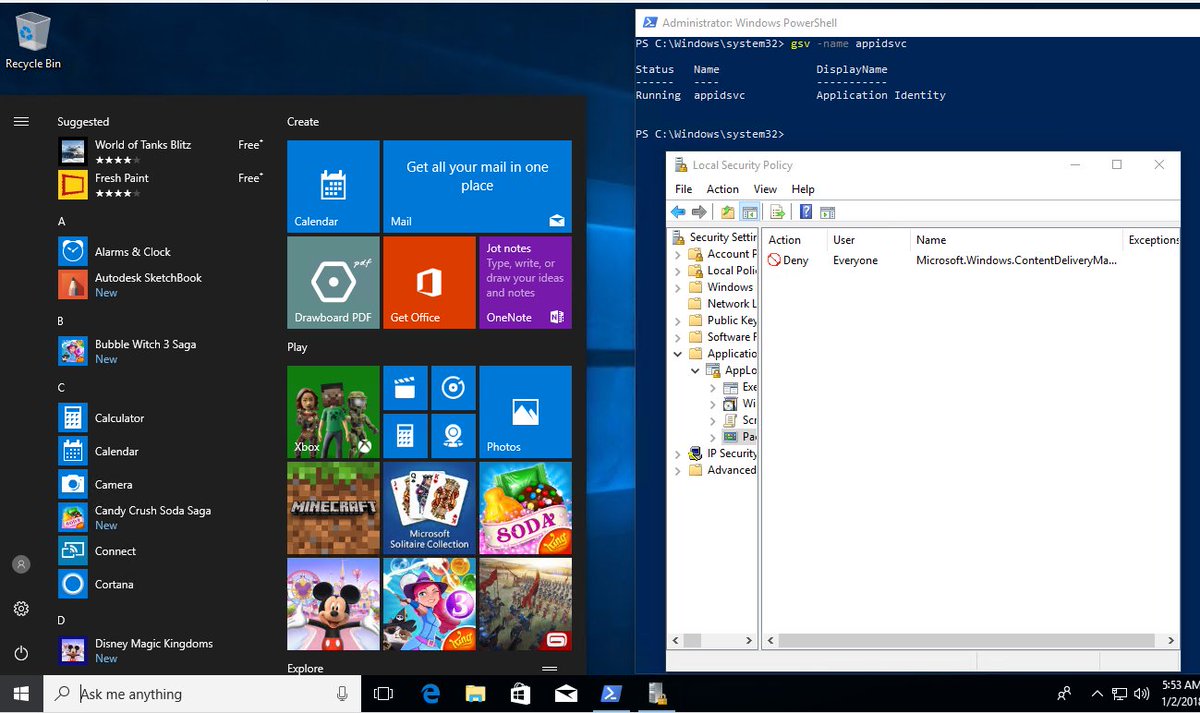
Task: Expand the Software Restriction Policies node
Action: pos(678,337)
